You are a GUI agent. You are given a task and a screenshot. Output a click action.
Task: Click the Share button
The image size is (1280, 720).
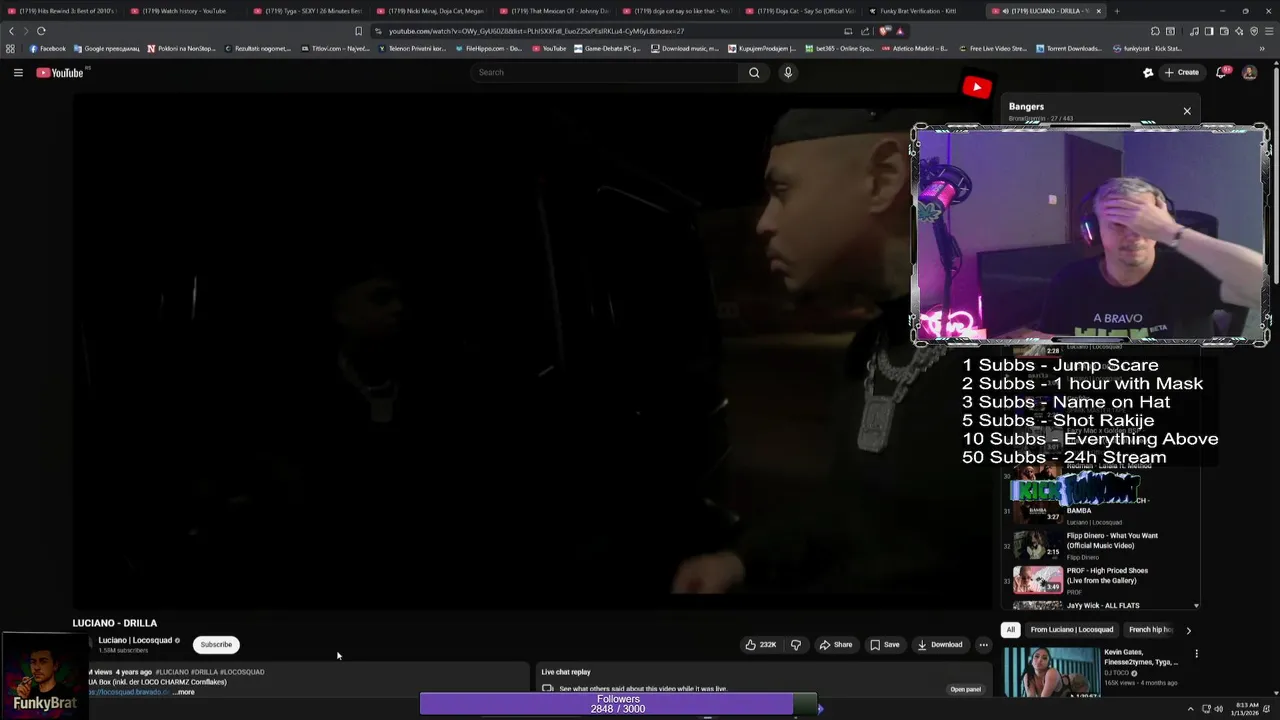[836, 645]
